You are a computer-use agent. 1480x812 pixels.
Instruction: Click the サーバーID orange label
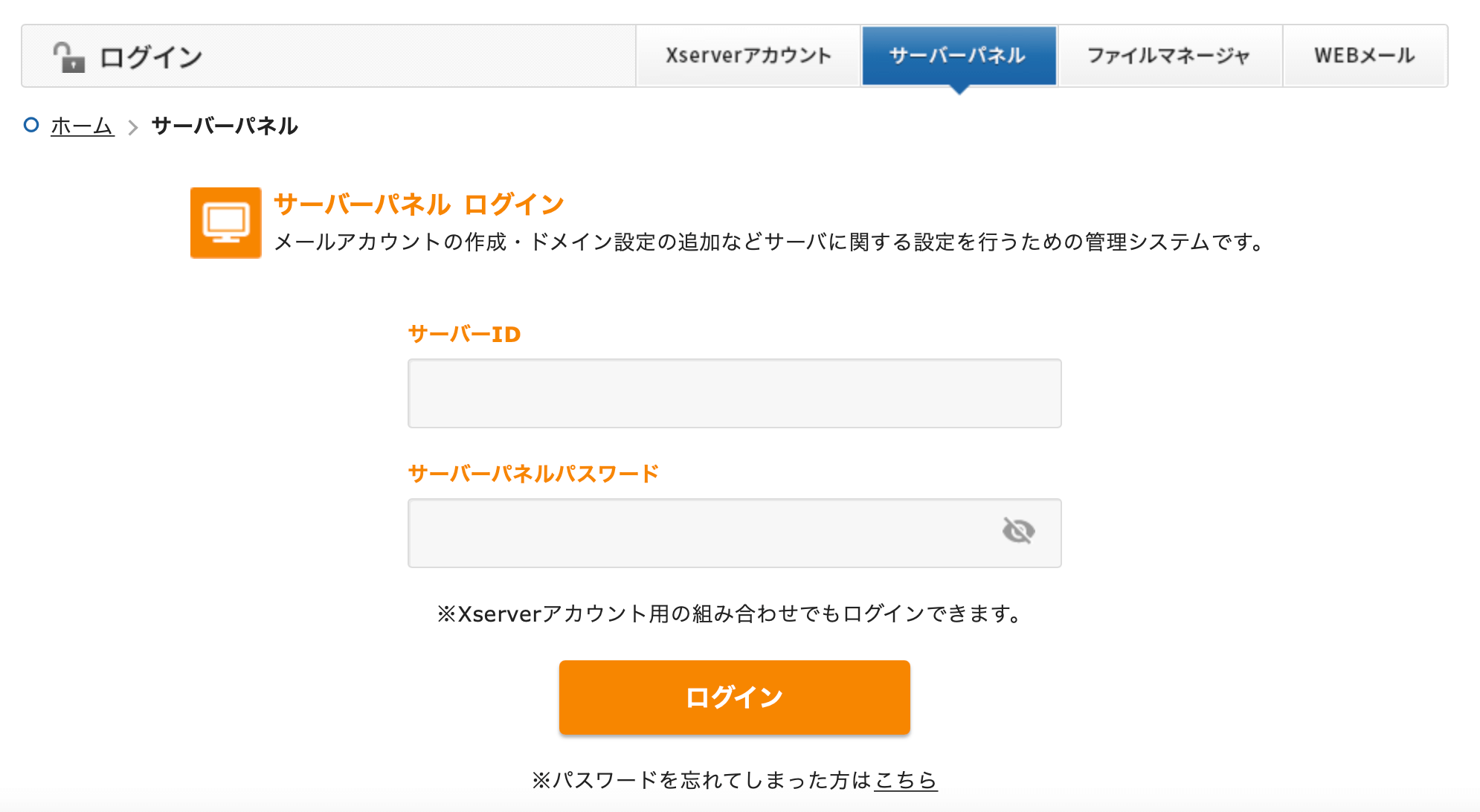click(464, 335)
